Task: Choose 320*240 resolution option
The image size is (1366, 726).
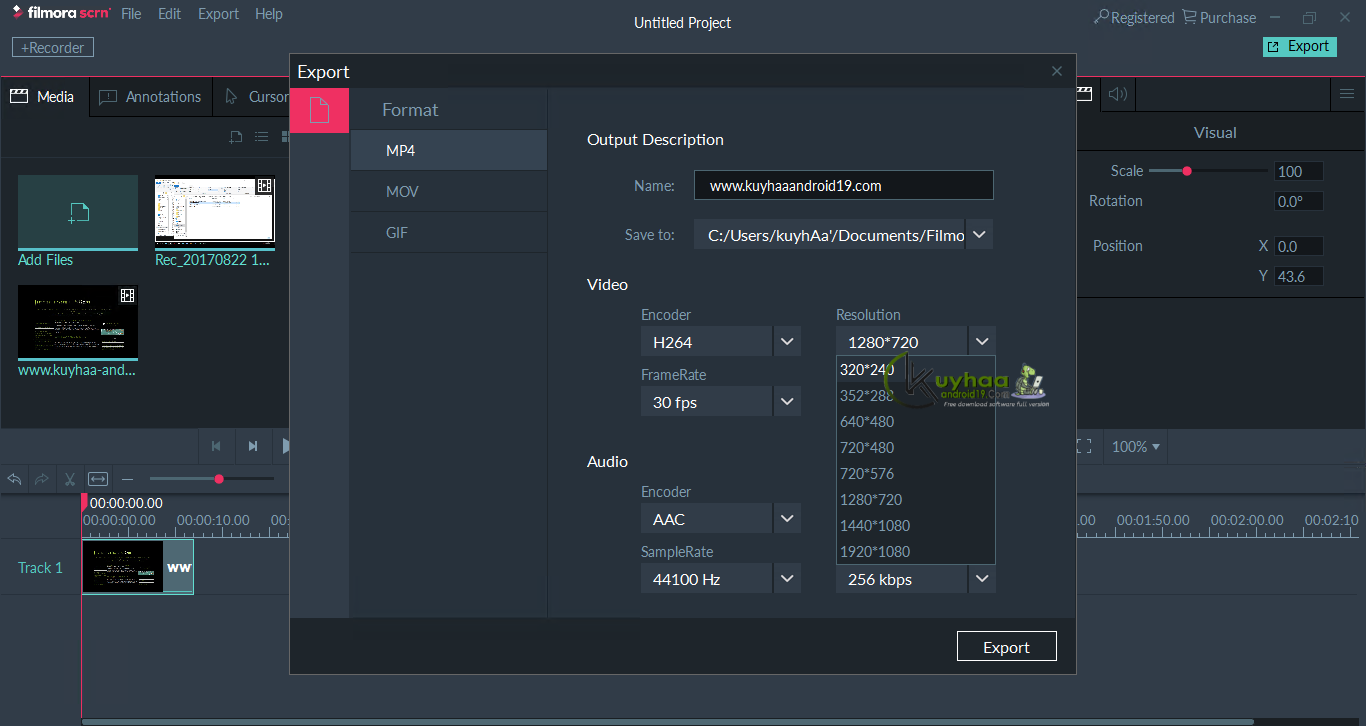Action: click(916, 369)
